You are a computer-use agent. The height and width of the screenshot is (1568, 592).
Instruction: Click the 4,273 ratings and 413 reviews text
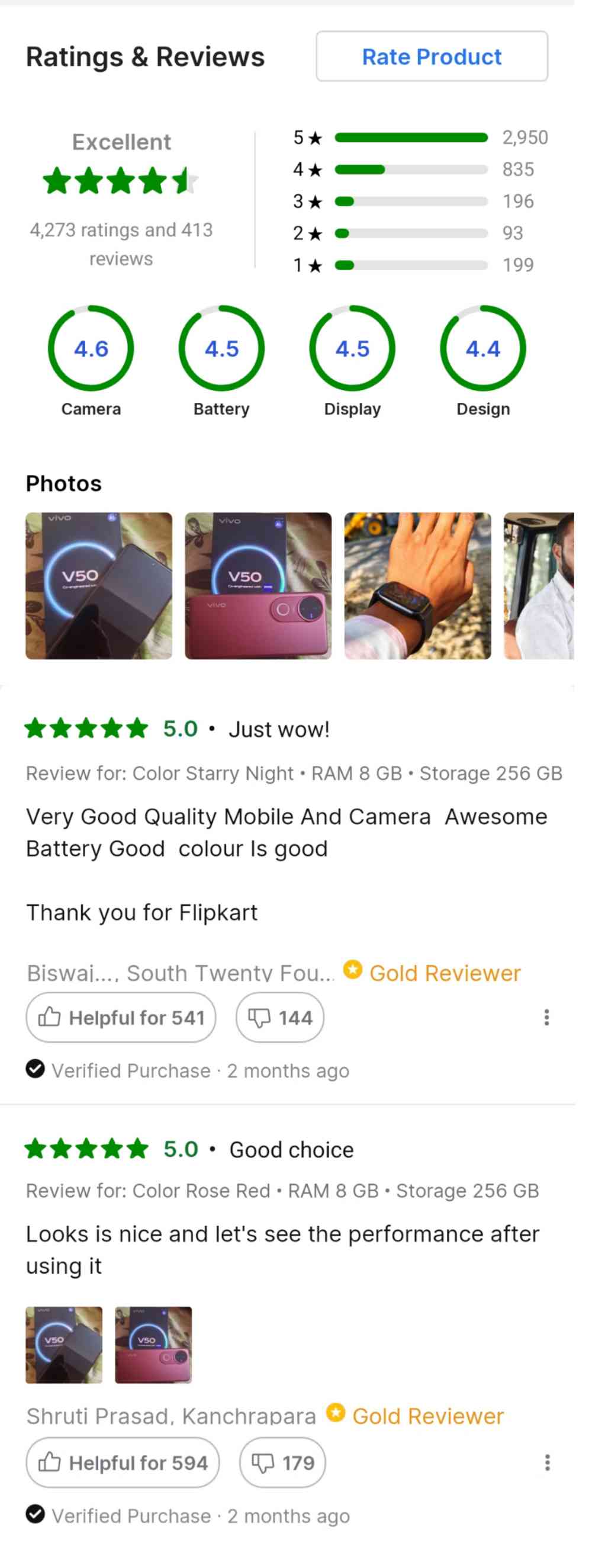tap(121, 244)
